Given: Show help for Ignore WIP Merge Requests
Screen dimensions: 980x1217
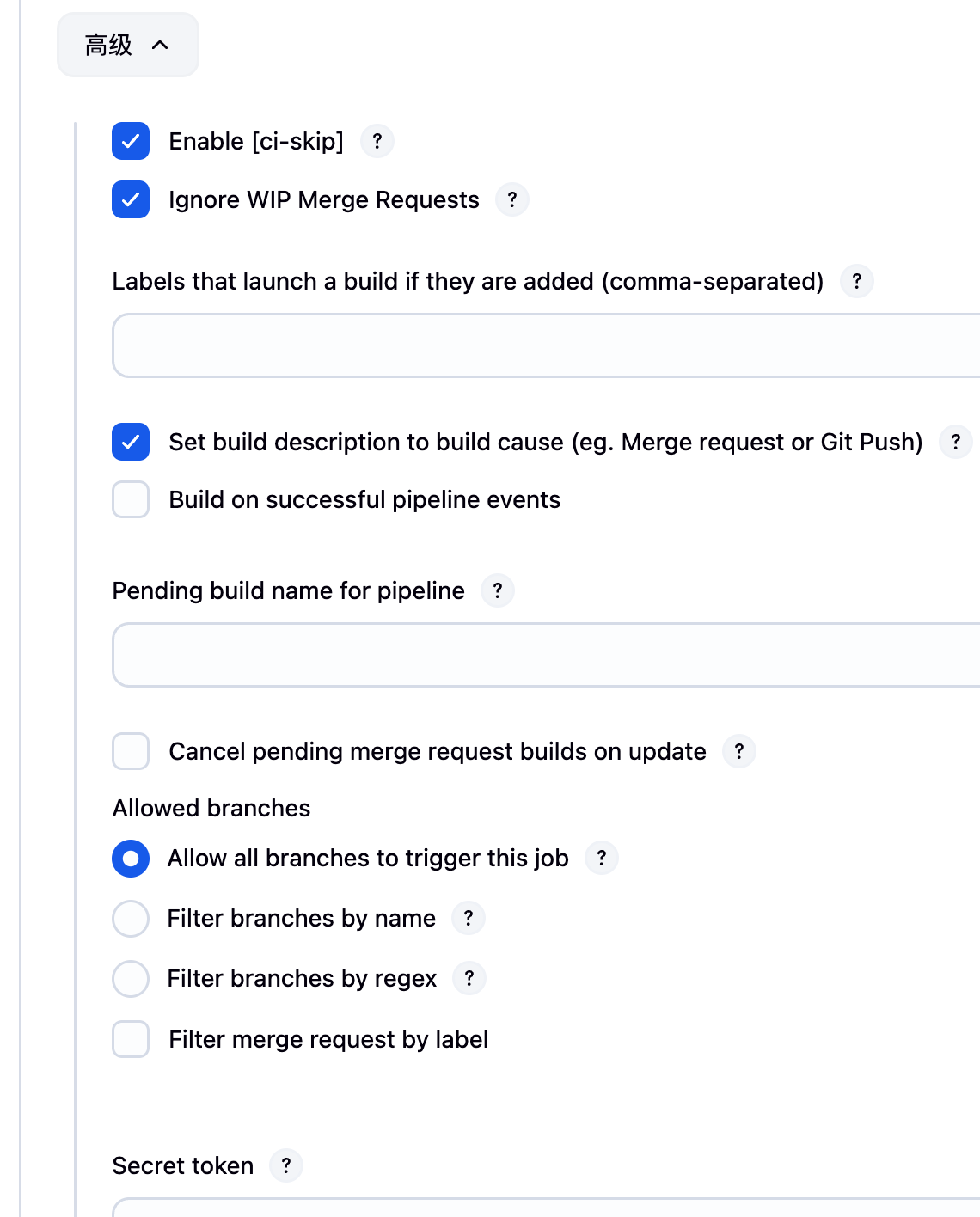Looking at the screenshot, I should click(512, 199).
